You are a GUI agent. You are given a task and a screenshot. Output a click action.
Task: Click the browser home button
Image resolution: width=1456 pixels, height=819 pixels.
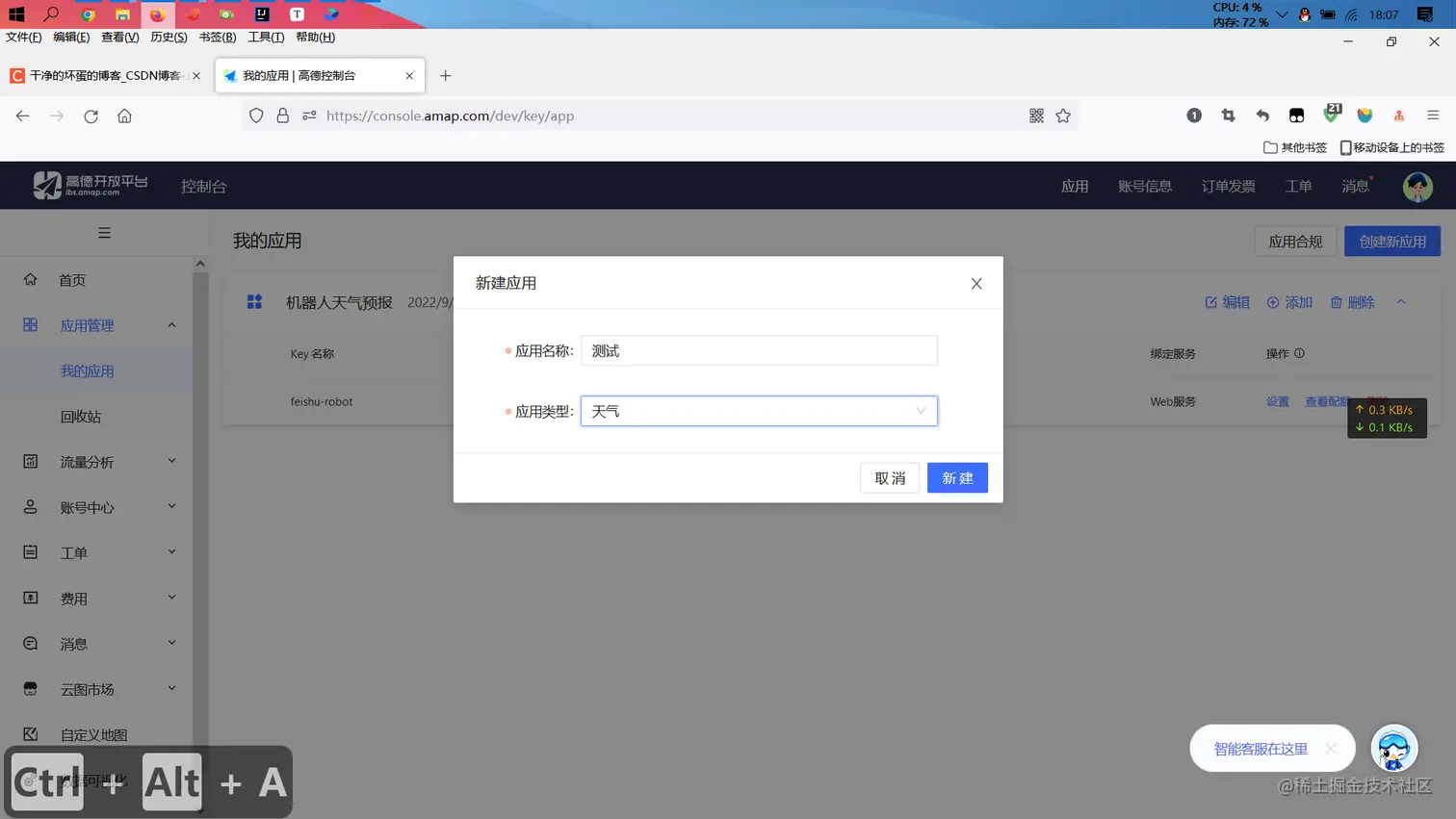click(x=124, y=115)
